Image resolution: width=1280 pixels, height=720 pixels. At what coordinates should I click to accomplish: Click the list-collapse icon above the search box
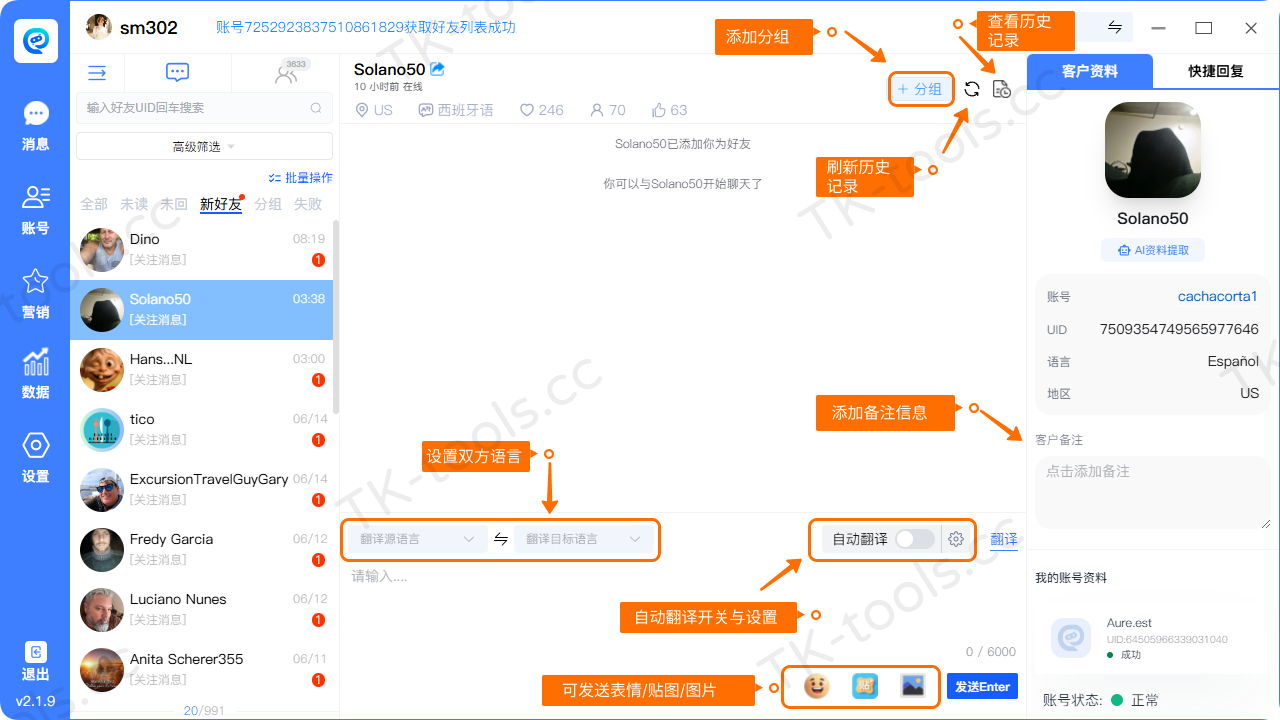(x=97, y=72)
